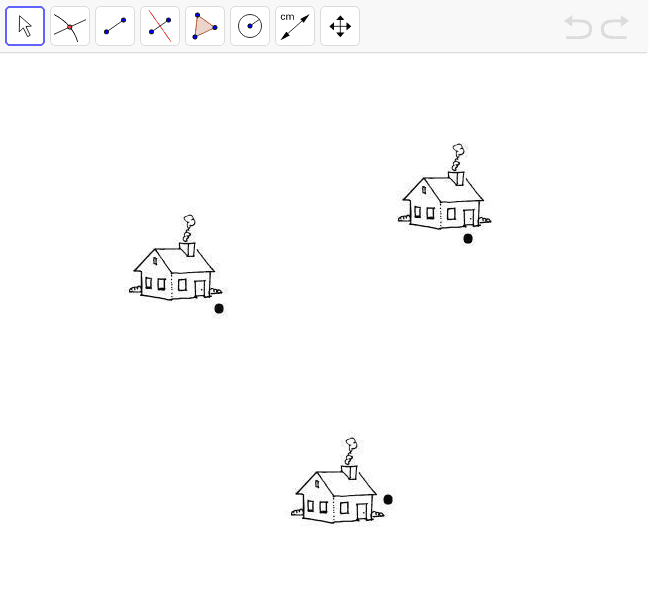Screen dimensions: 649x603
Task: Select the bottom house image
Action: pos(337,480)
